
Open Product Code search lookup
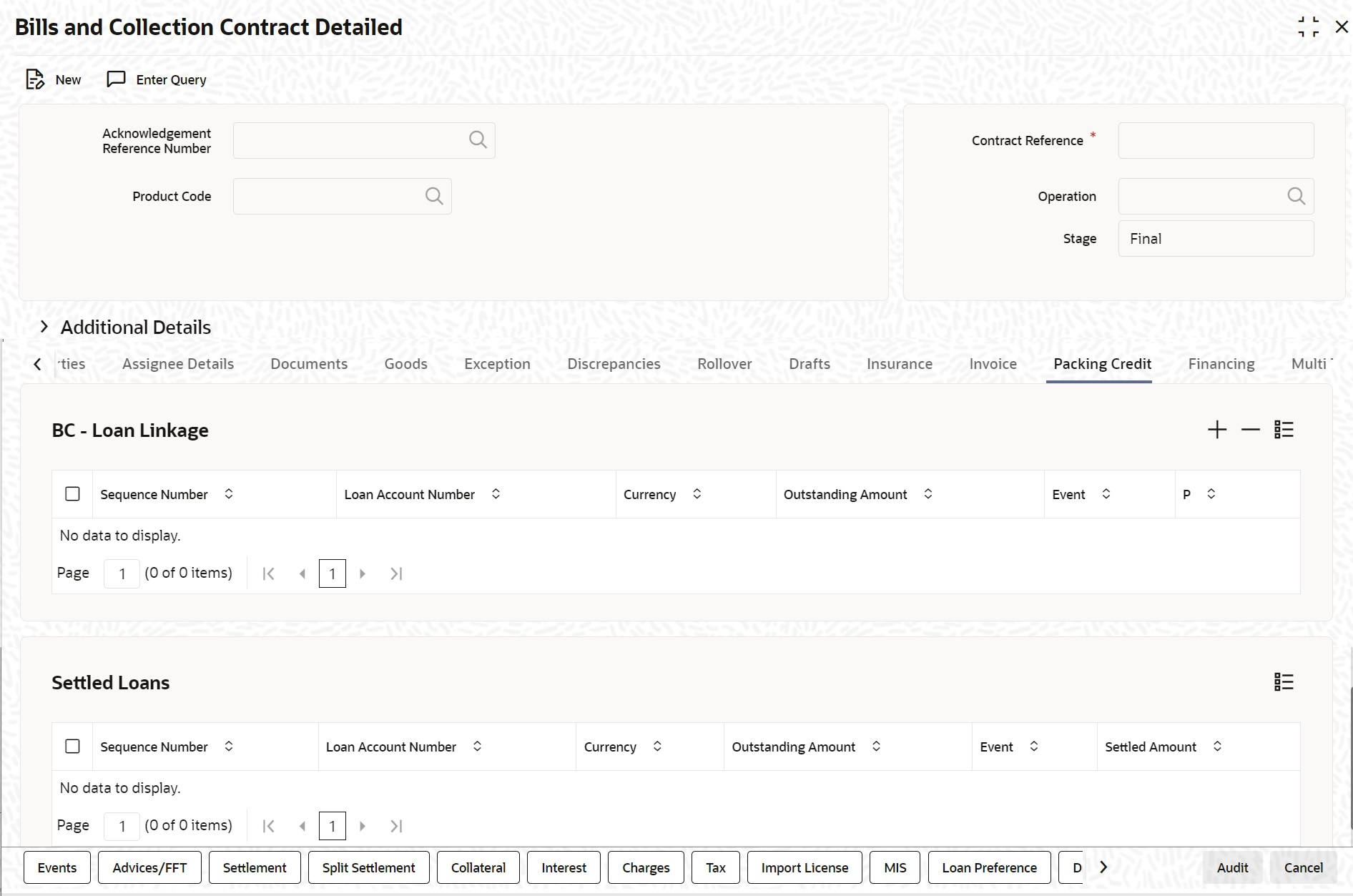[x=434, y=196]
